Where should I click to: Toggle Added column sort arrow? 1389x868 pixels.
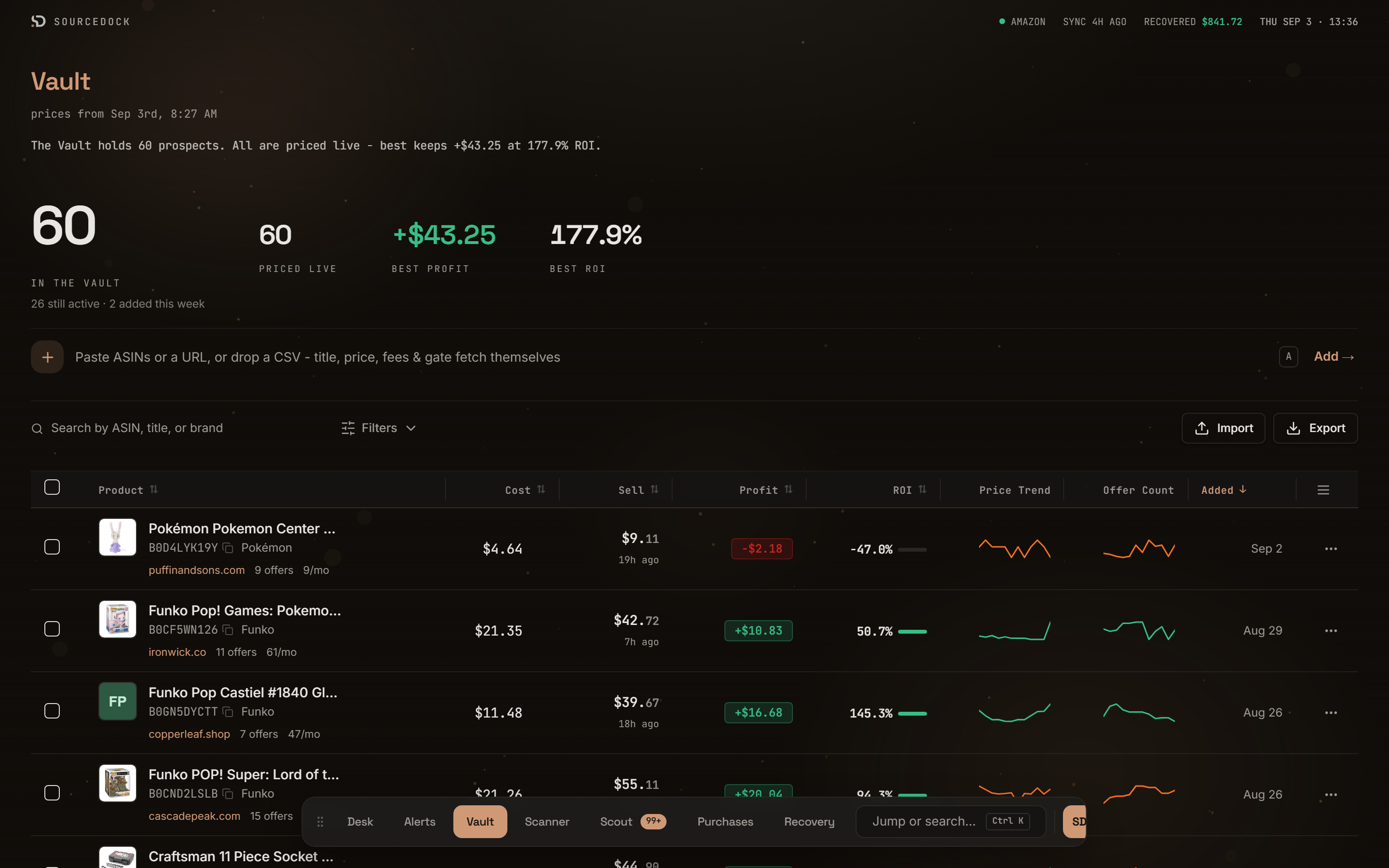1243,489
